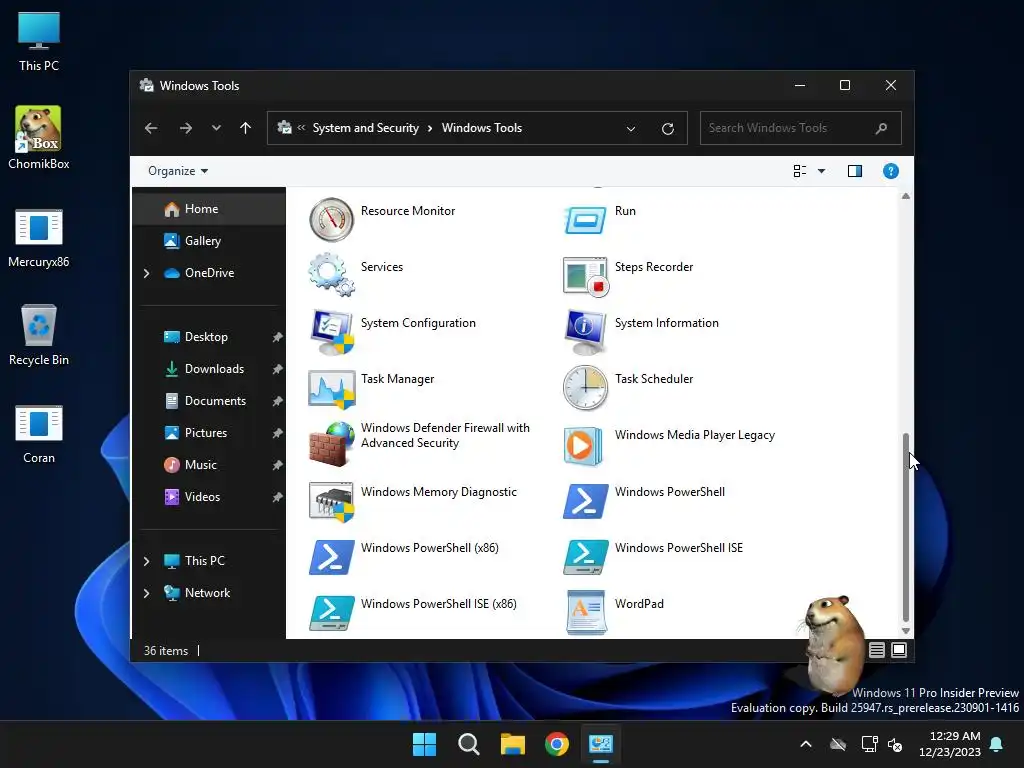
Task: Expand the OneDrive tree node
Action: coord(146,273)
